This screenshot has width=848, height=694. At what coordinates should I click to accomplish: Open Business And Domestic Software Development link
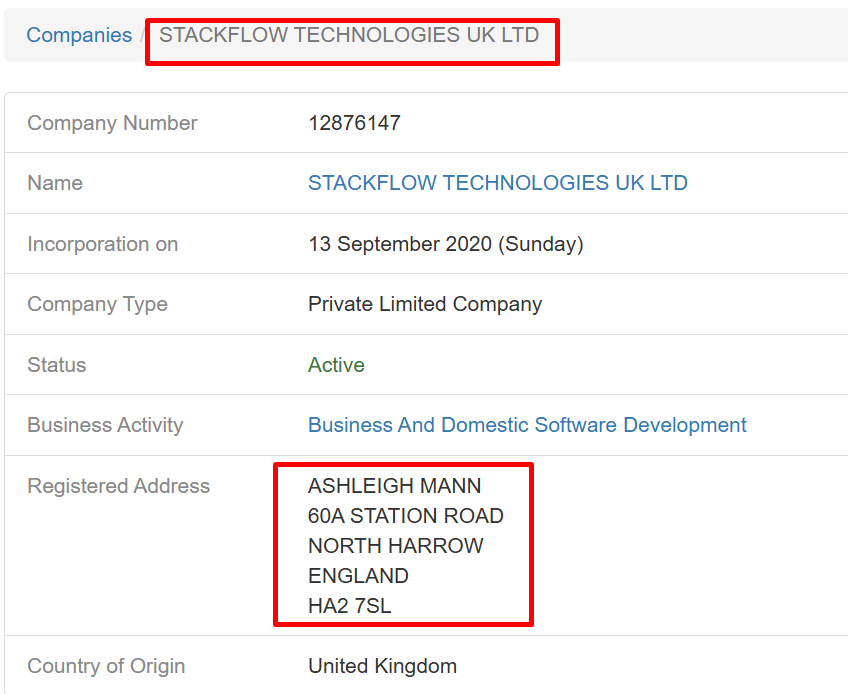tap(527, 425)
